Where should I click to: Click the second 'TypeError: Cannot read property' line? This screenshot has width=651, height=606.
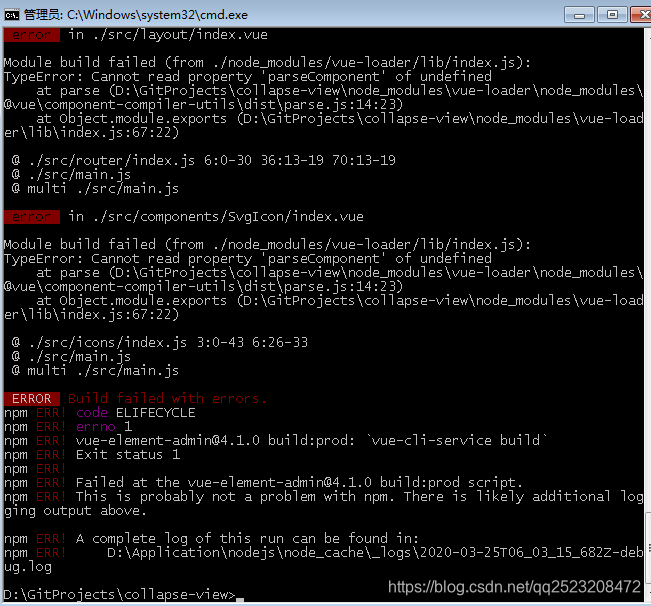(247, 258)
